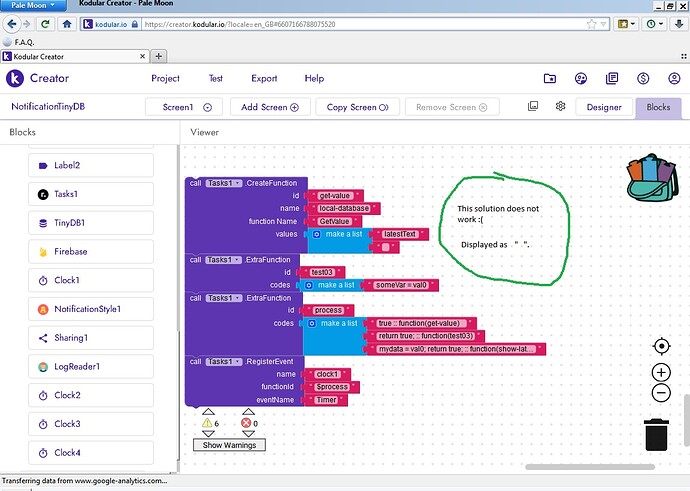This screenshot has height=491, width=690.
Task: Open the Test menu
Action: [x=216, y=78]
